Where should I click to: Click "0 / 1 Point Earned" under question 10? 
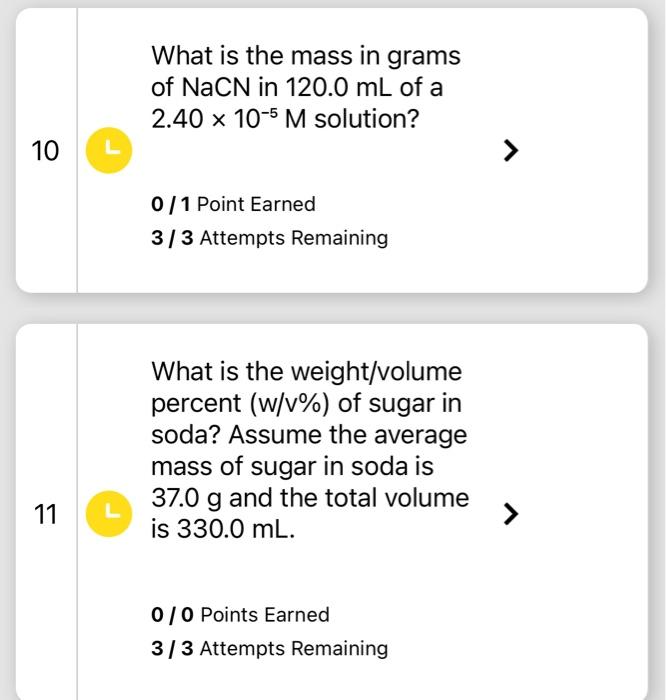pos(233,204)
